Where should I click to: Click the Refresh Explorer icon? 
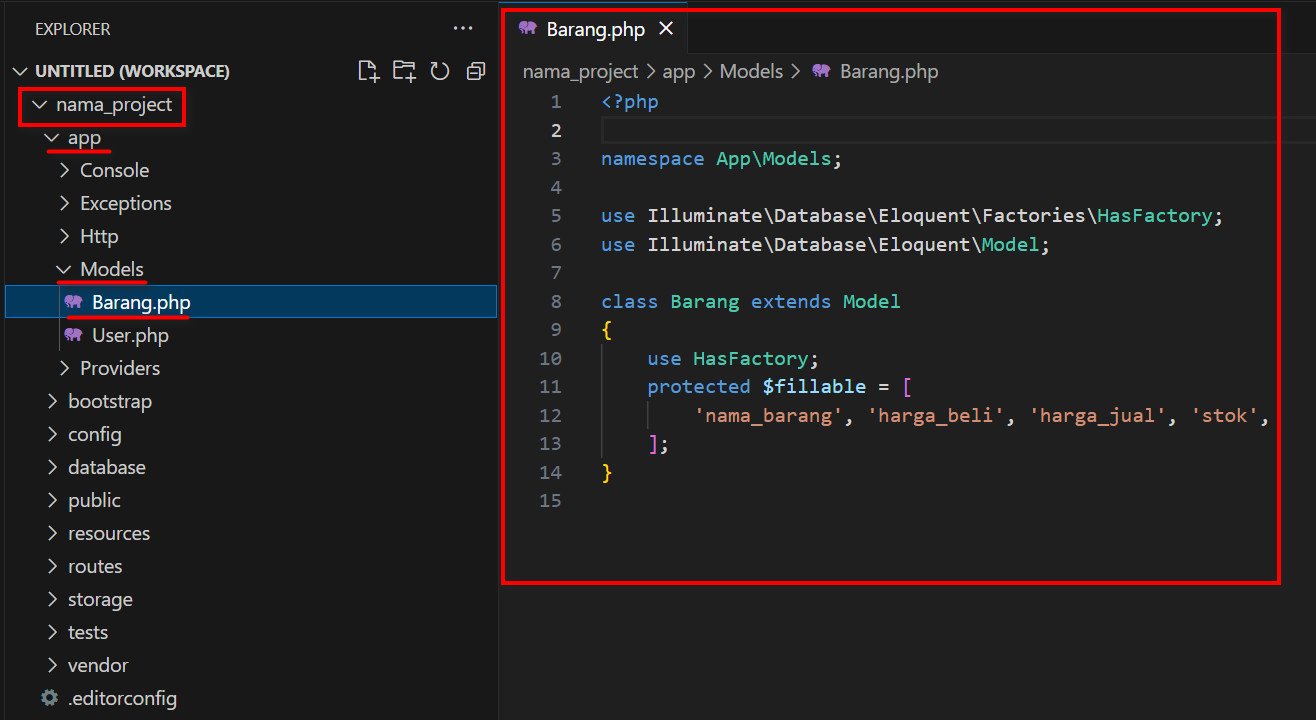440,71
